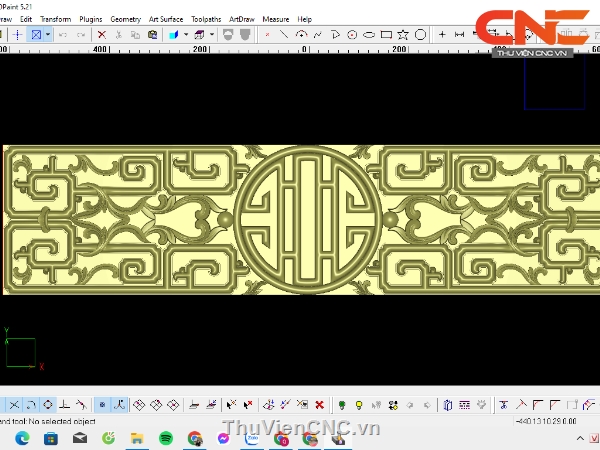The image size is (600, 450).
Task: Toggle the quadrant diamond snap button
Action: coord(48,405)
